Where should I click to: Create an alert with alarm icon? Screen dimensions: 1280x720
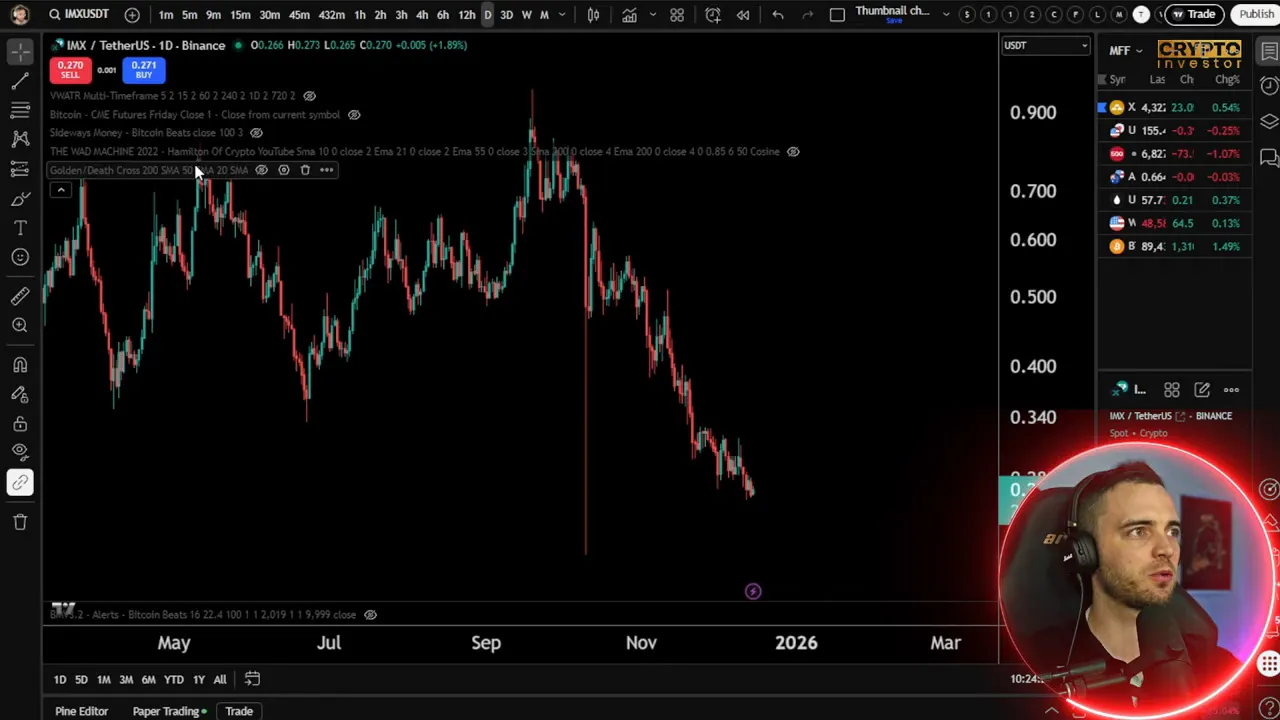tap(712, 15)
